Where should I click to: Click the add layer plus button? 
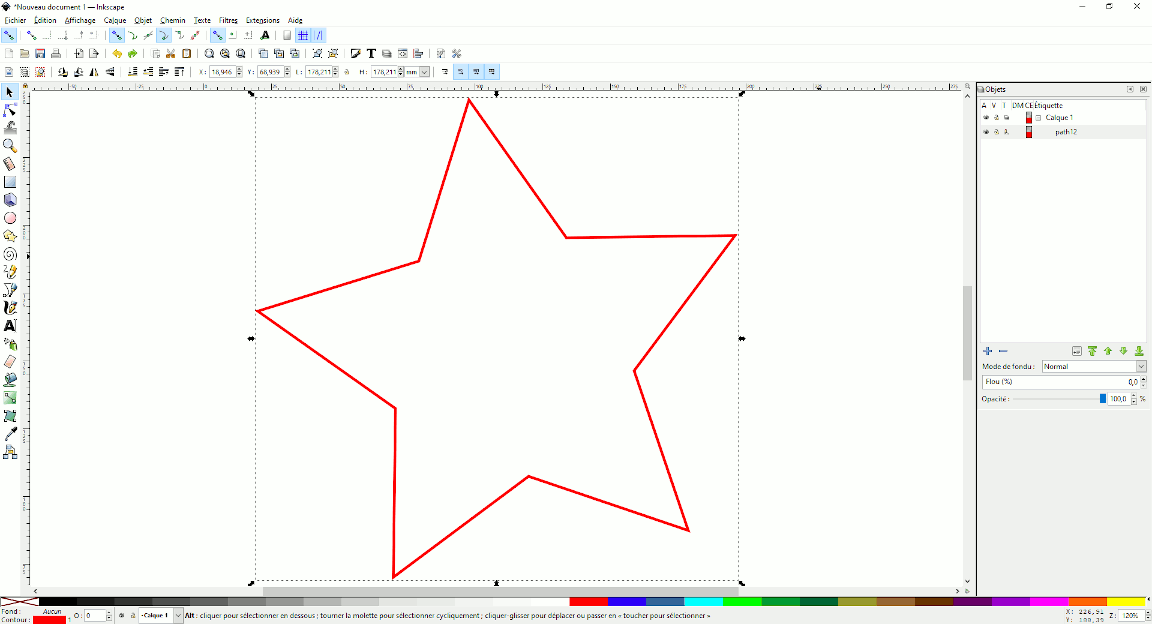click(x=988, y=351)
